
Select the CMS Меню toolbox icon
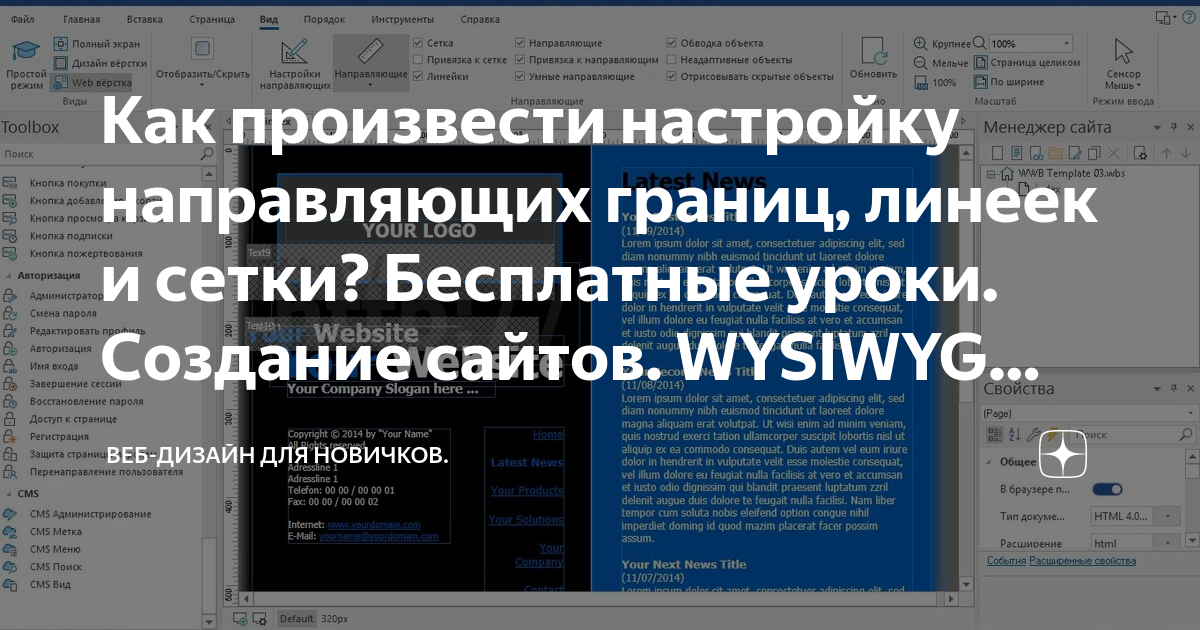[x=10, y=549]
